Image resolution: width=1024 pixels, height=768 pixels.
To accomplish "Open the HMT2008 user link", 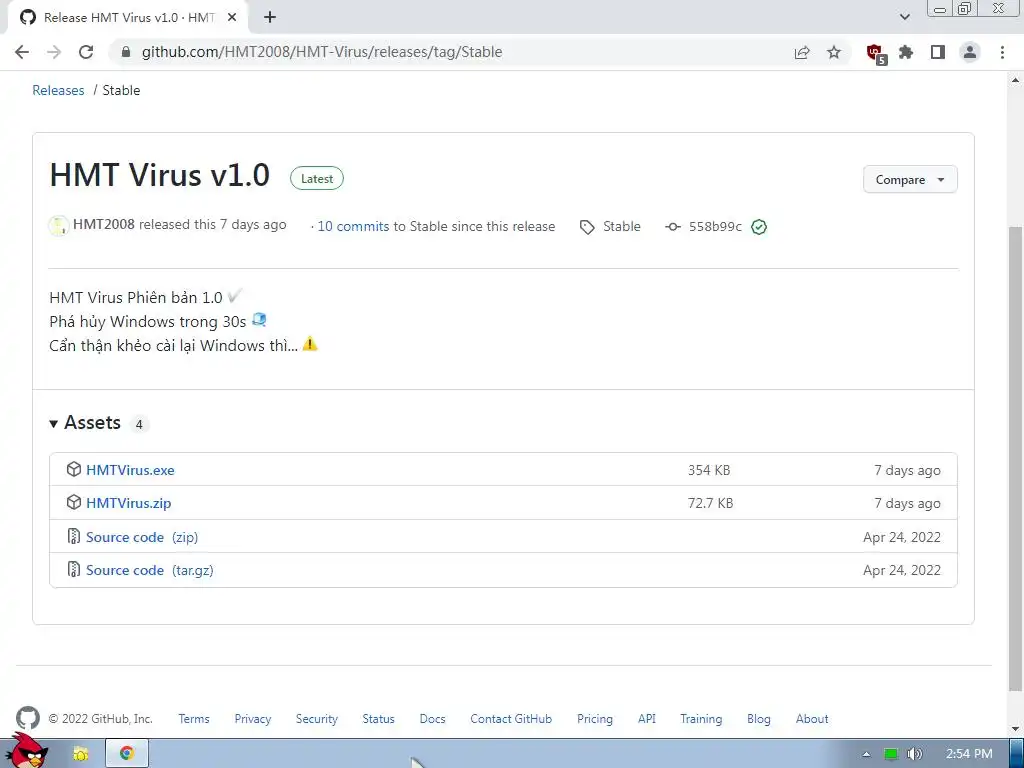I will (x=104, y=225).
